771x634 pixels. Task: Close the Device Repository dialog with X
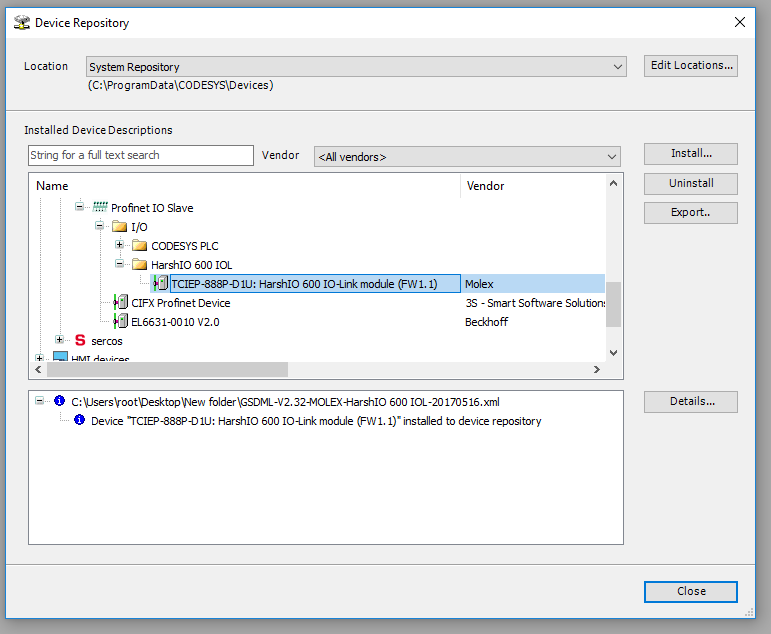click(740, 22)
